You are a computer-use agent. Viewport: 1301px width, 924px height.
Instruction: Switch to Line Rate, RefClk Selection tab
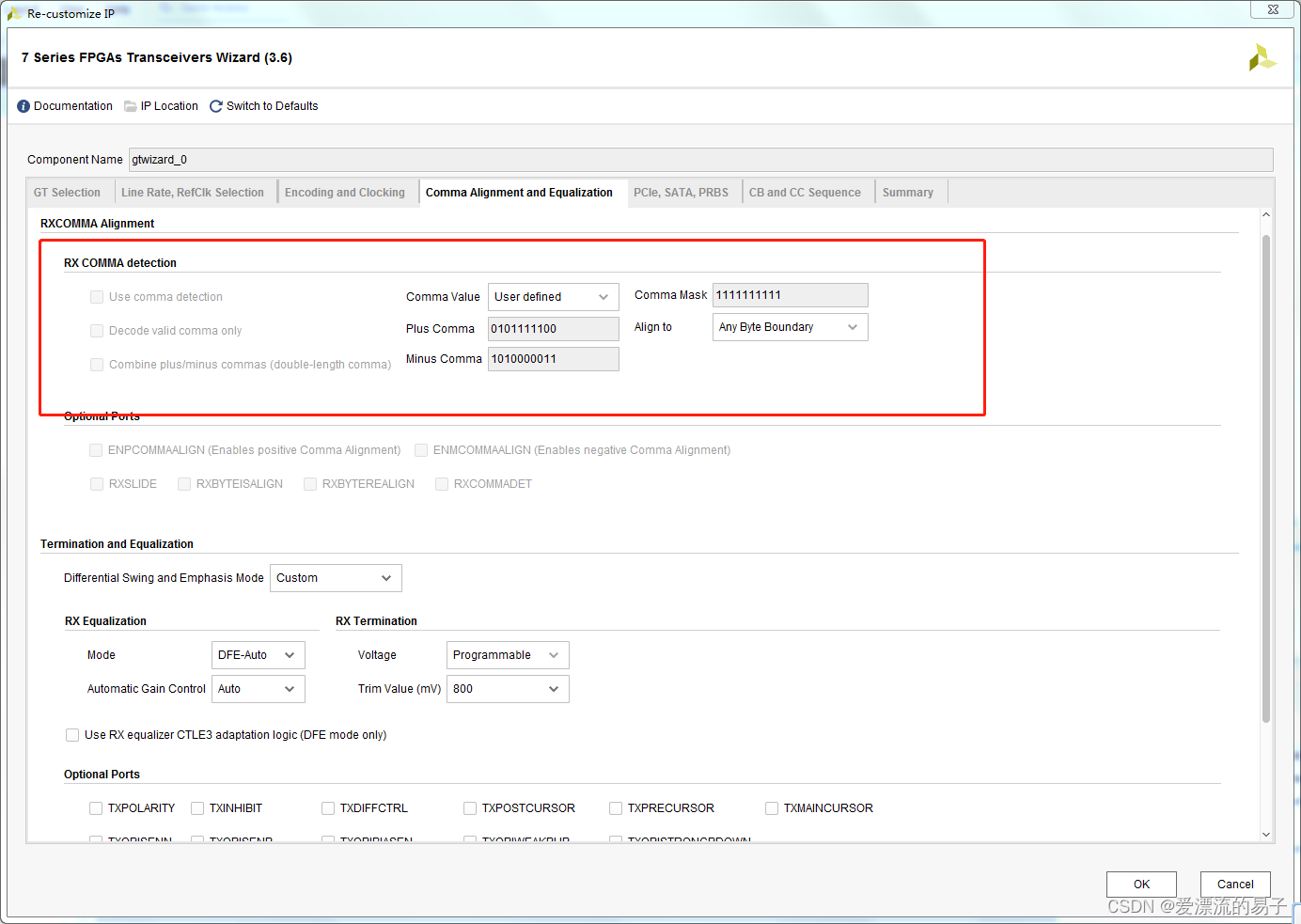193,193
